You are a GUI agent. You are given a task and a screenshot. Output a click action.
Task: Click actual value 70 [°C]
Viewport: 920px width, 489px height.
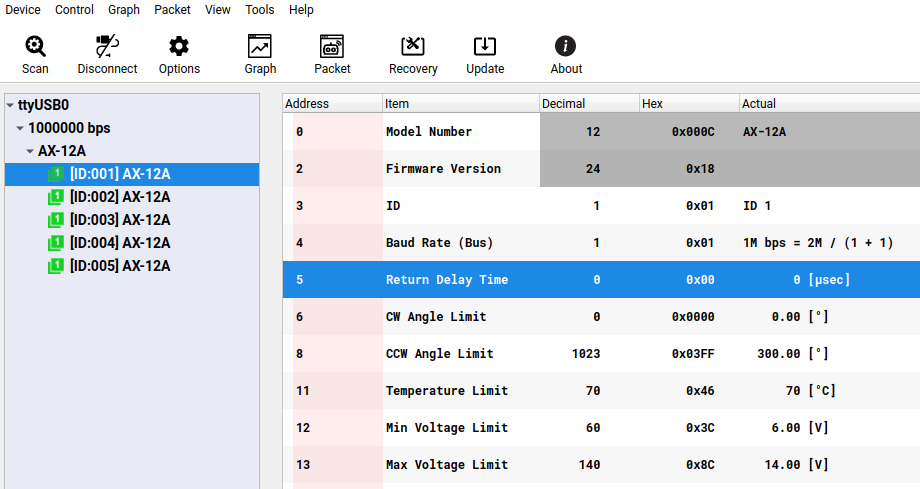811,390
